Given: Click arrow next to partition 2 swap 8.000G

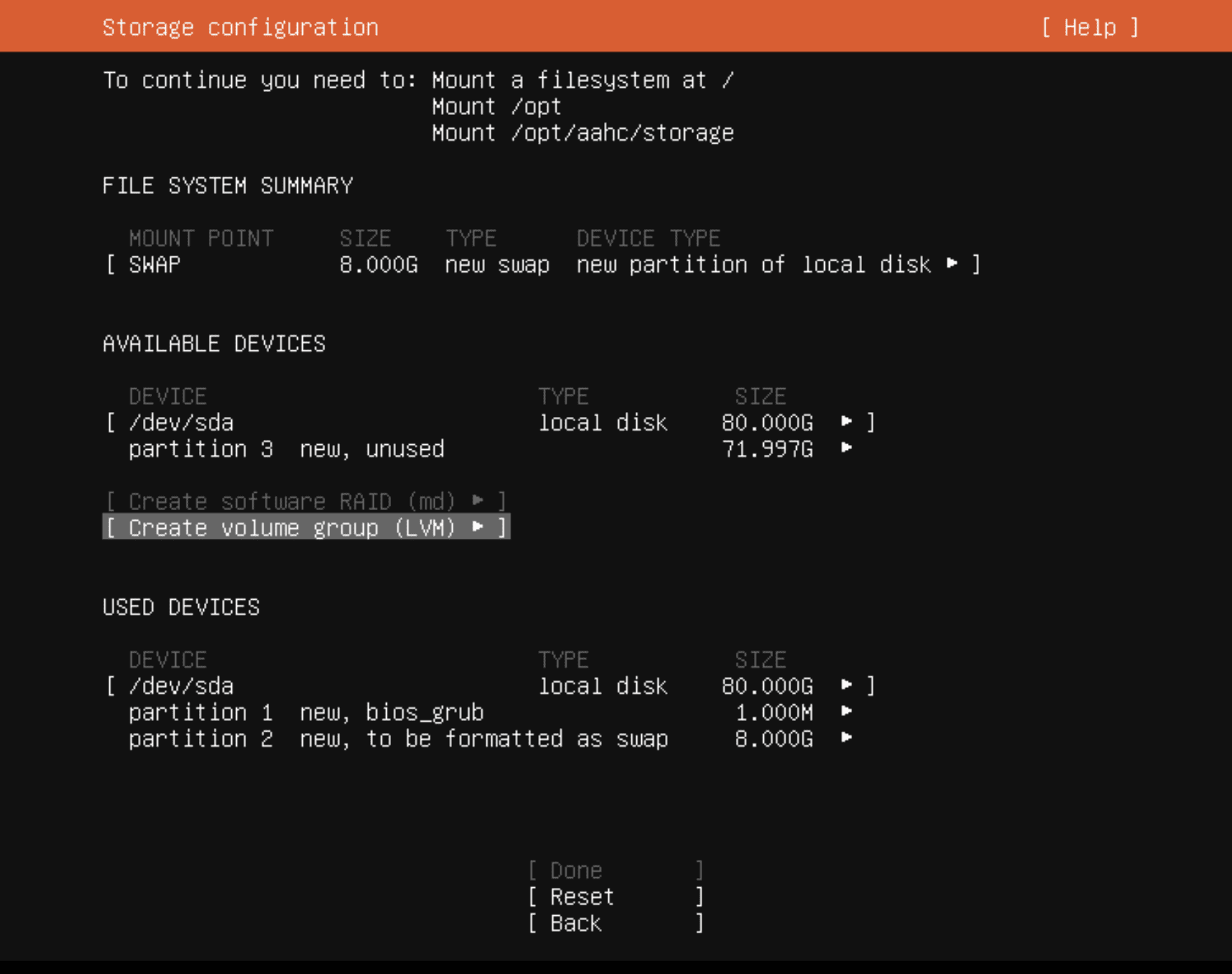Looking at the screenshot, I should coord(847,738).
